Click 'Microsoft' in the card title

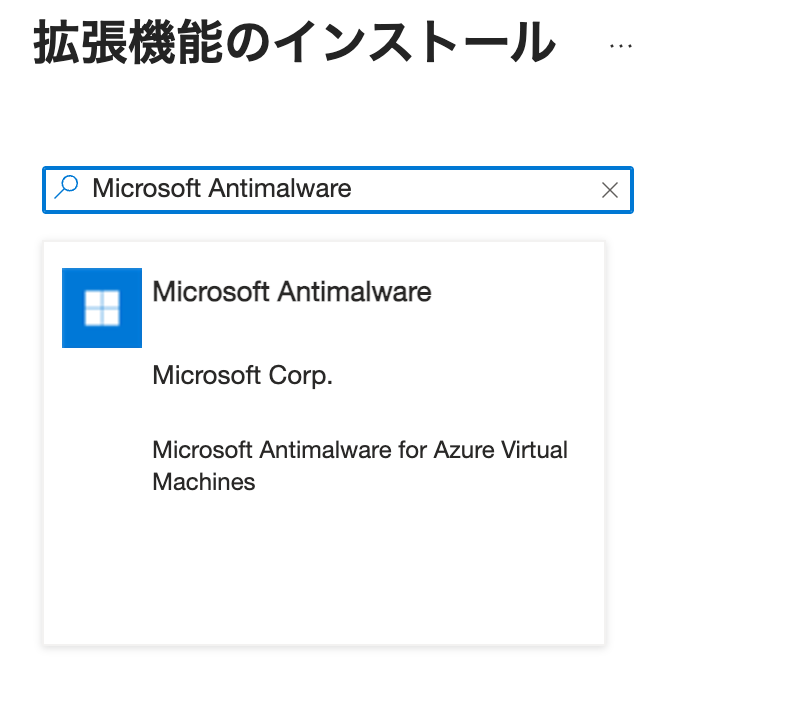coord(211,292)
